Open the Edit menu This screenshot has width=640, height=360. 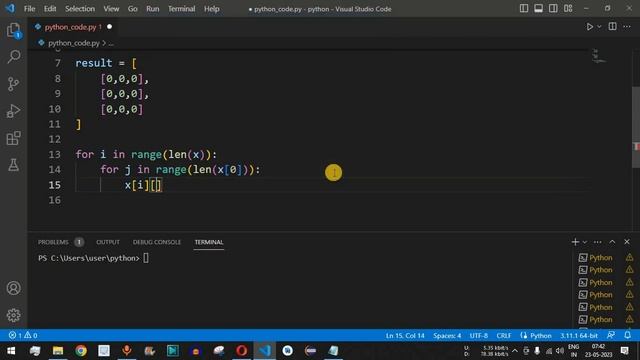50,9
